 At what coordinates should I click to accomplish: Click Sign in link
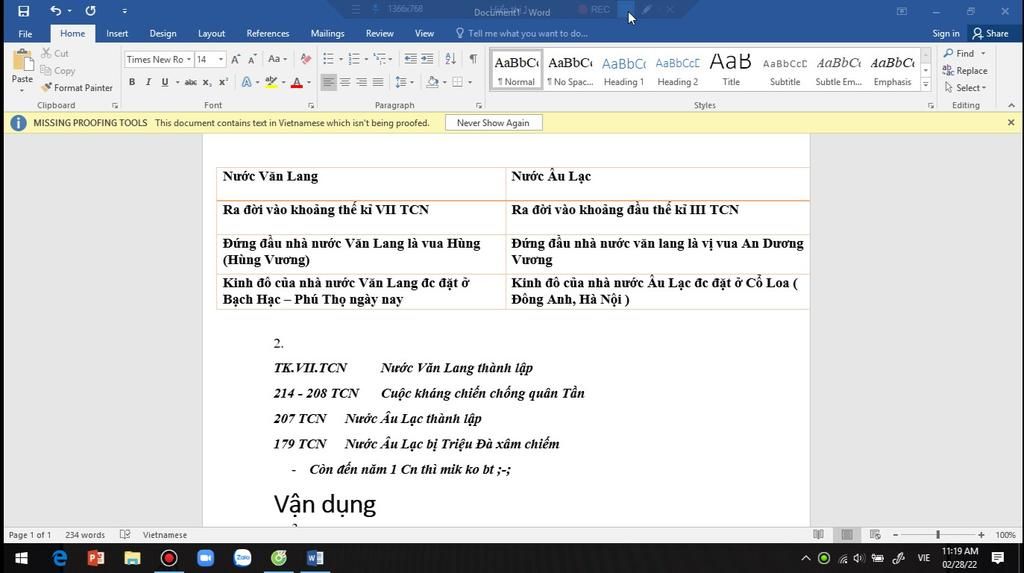pyautogui.click(x=946, y=33)
